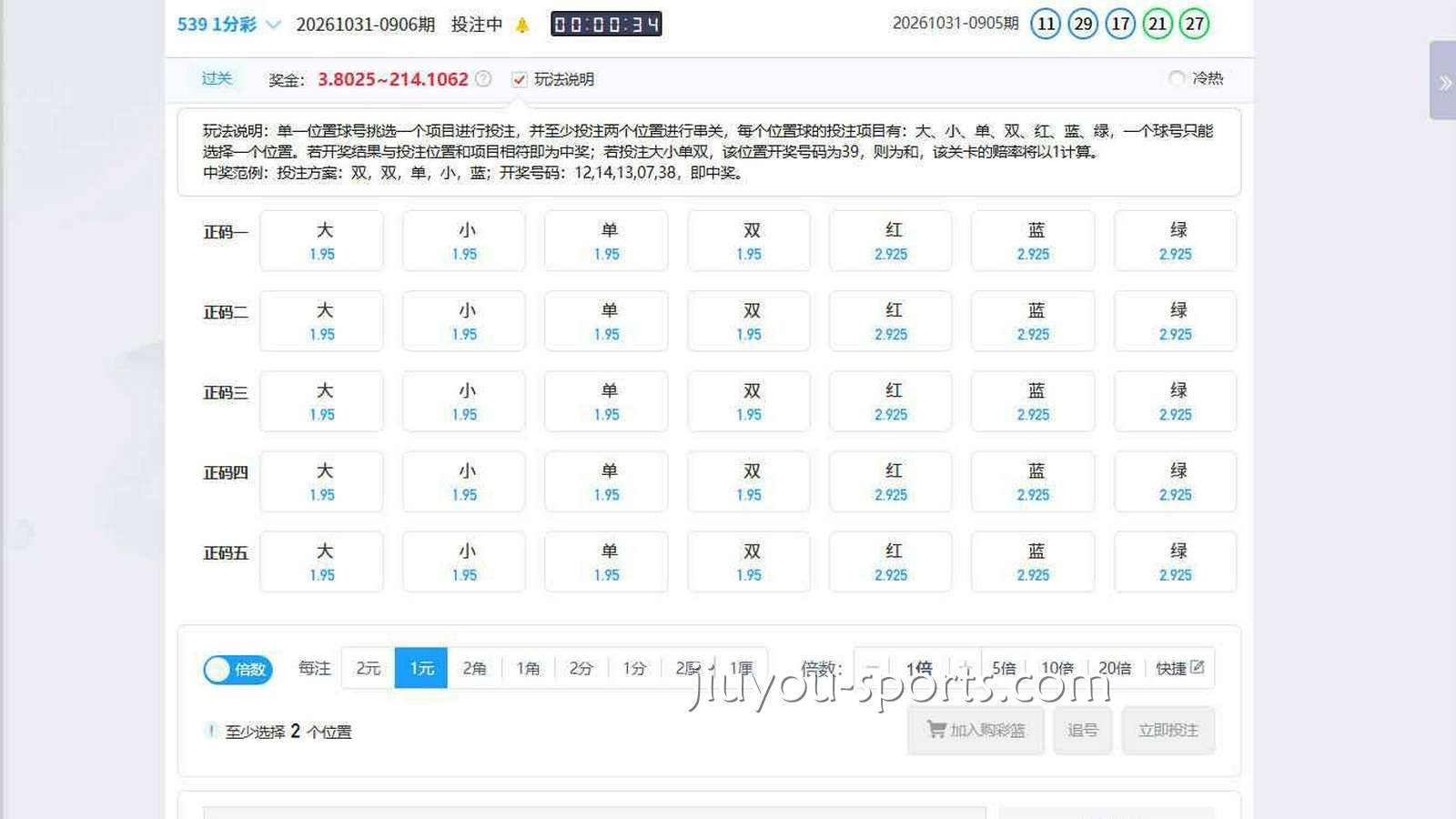
Task: Select 1分 bet unit
Action: [x=634, y=668]
